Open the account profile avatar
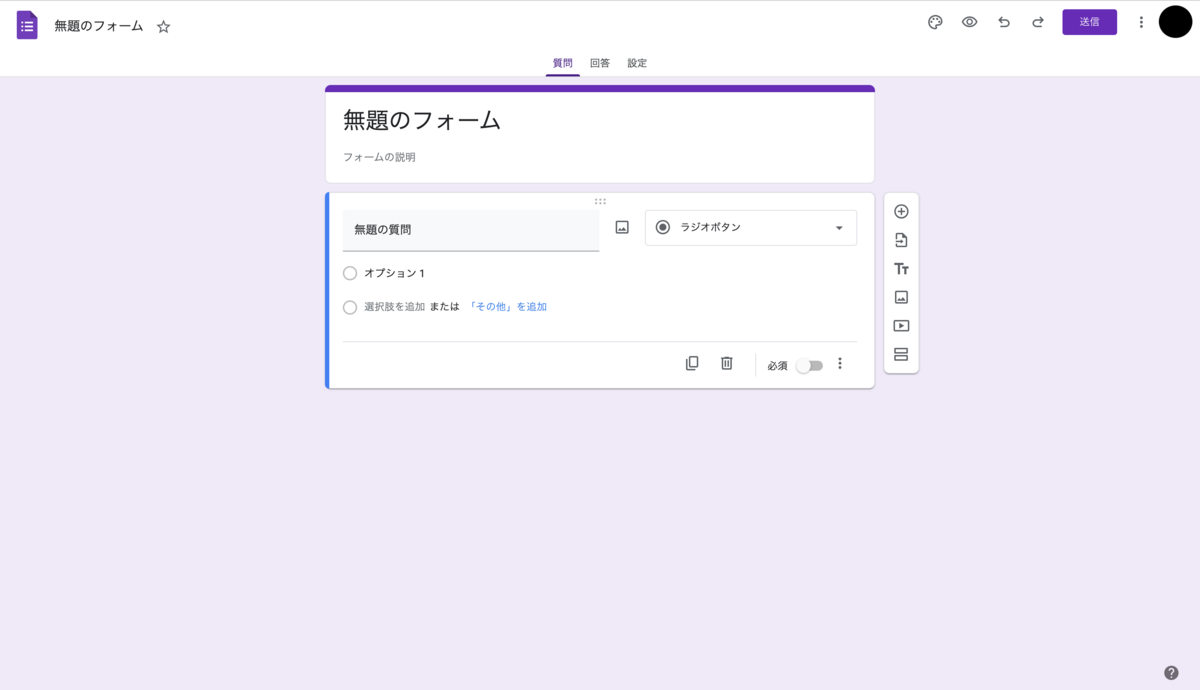The image size is (1200, 690). [1175, 22]
